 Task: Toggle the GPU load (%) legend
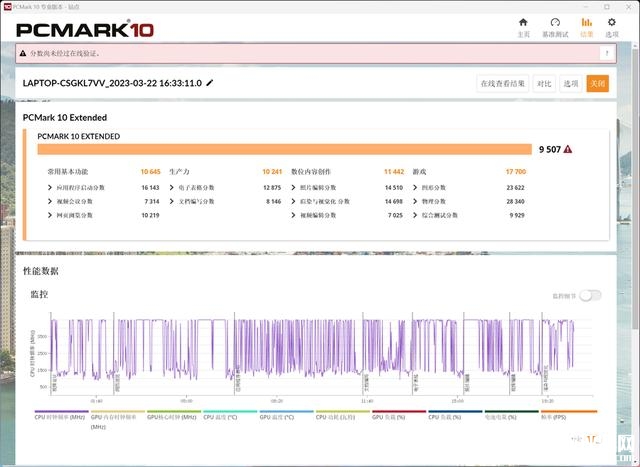(x=399, y=416)
